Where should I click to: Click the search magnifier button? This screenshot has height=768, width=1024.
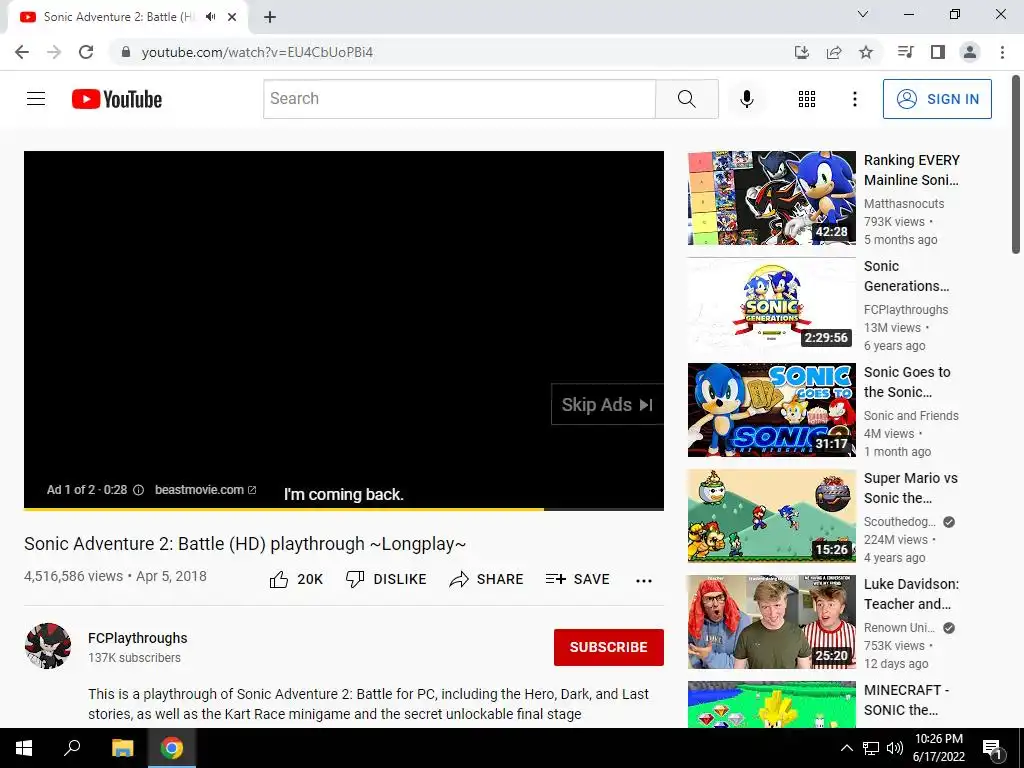pos(686,99)
